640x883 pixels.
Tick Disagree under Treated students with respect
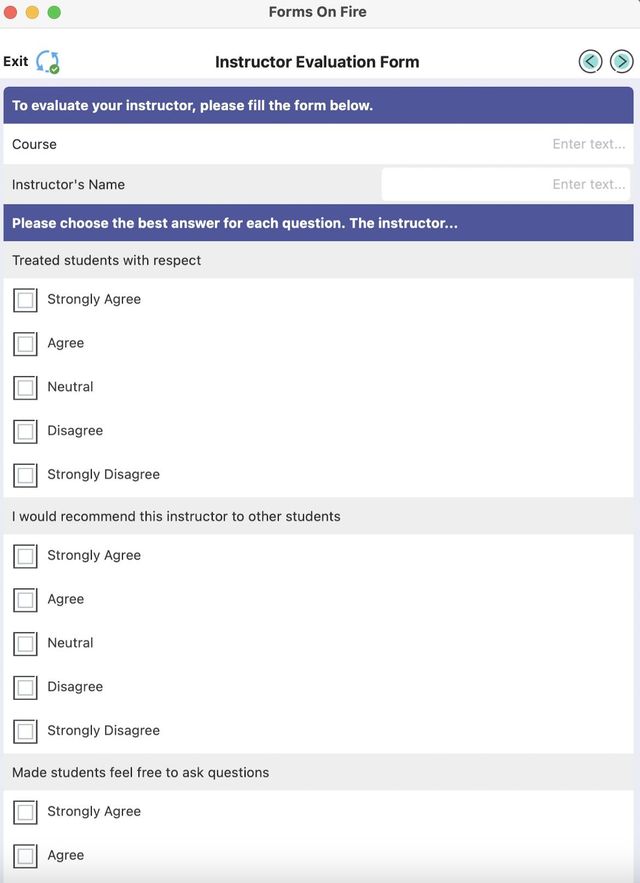coord(25,431)
